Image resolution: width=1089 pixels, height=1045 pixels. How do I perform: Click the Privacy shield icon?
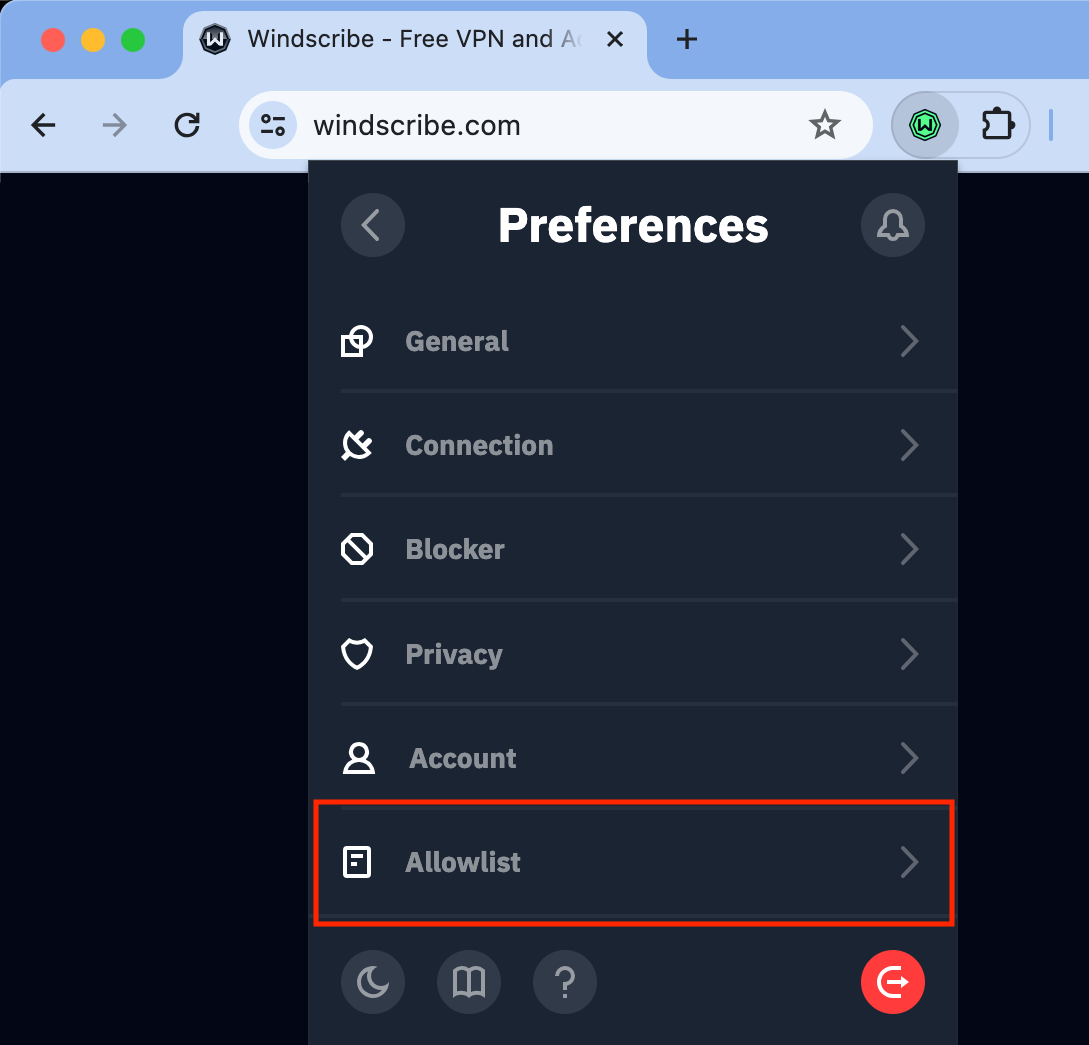click(357, 654)
